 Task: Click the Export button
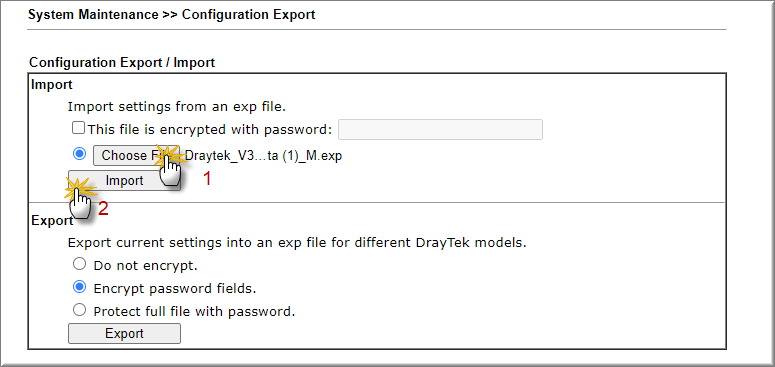tap(124, 333)
